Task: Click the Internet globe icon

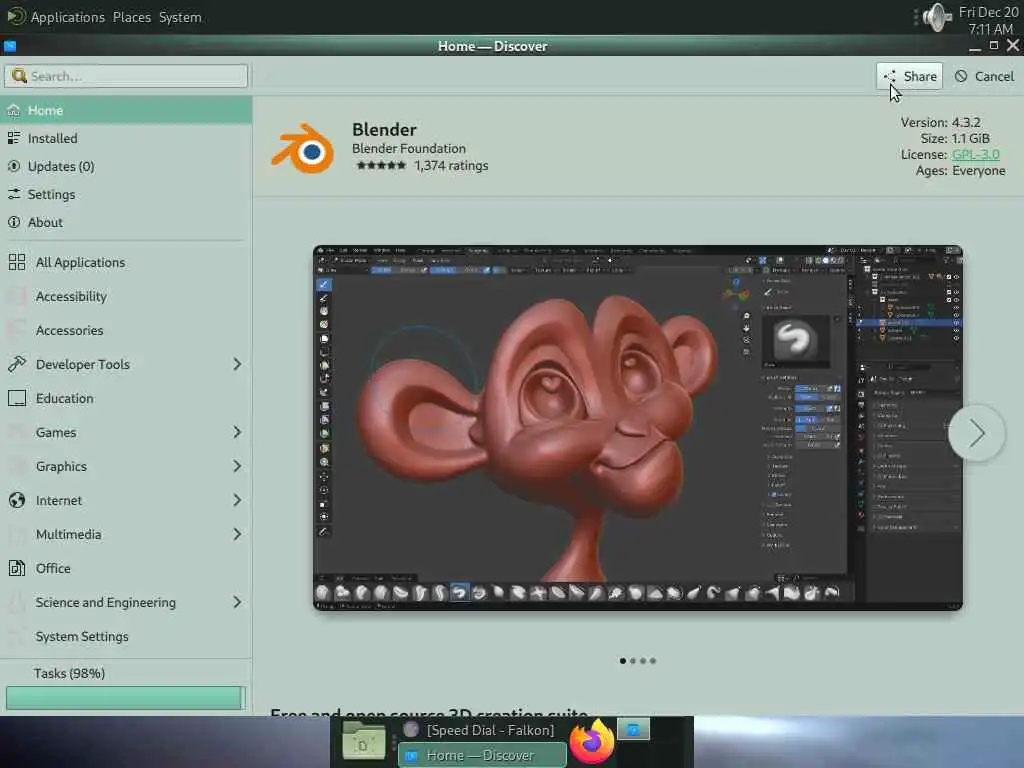Action: pos(17,500)
